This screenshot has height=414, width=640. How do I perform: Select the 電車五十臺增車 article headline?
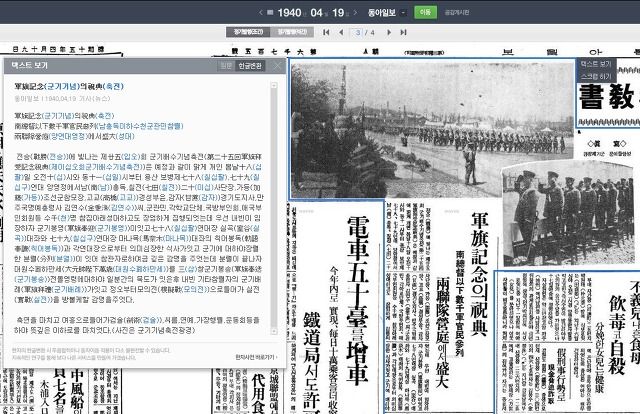357,300
